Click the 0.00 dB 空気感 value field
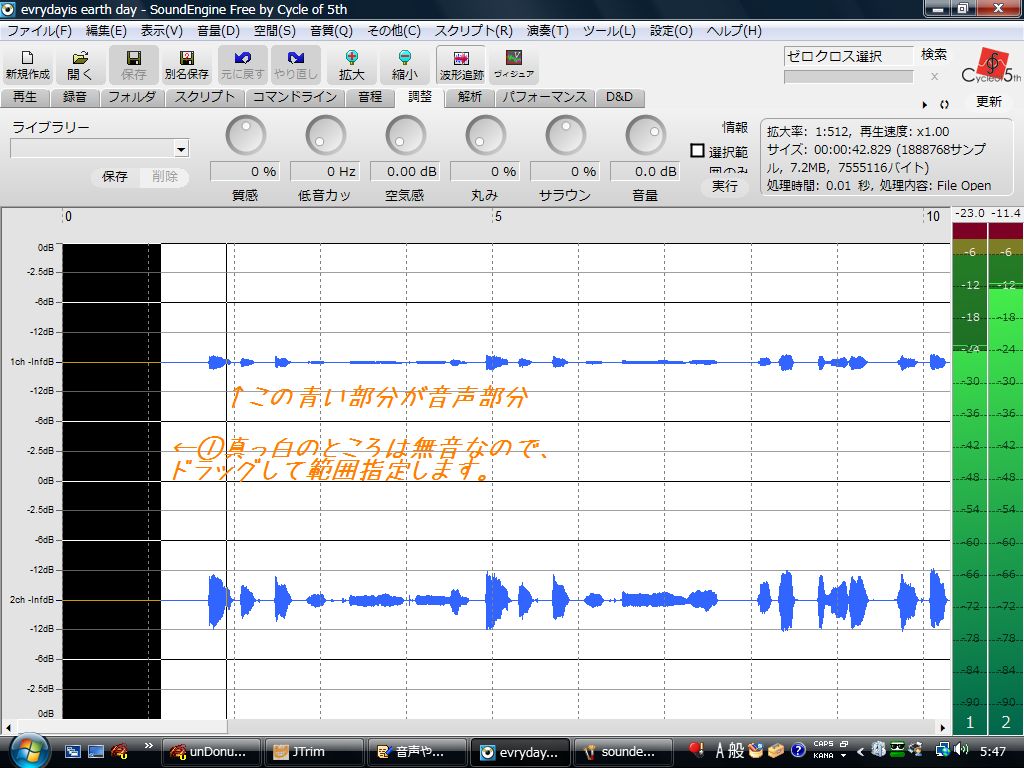The image size is (1024, 768). pyautogui.click(x=405, y=172)
